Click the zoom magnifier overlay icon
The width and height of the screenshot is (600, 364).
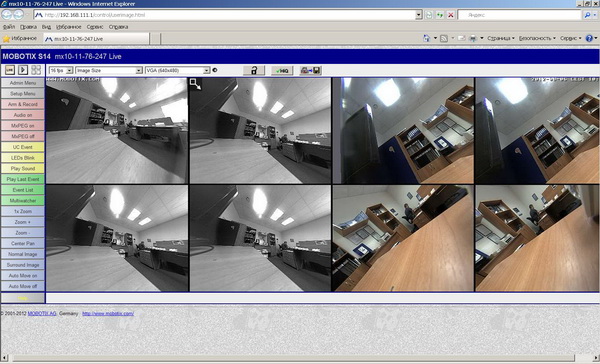click(x=195, y=84)
